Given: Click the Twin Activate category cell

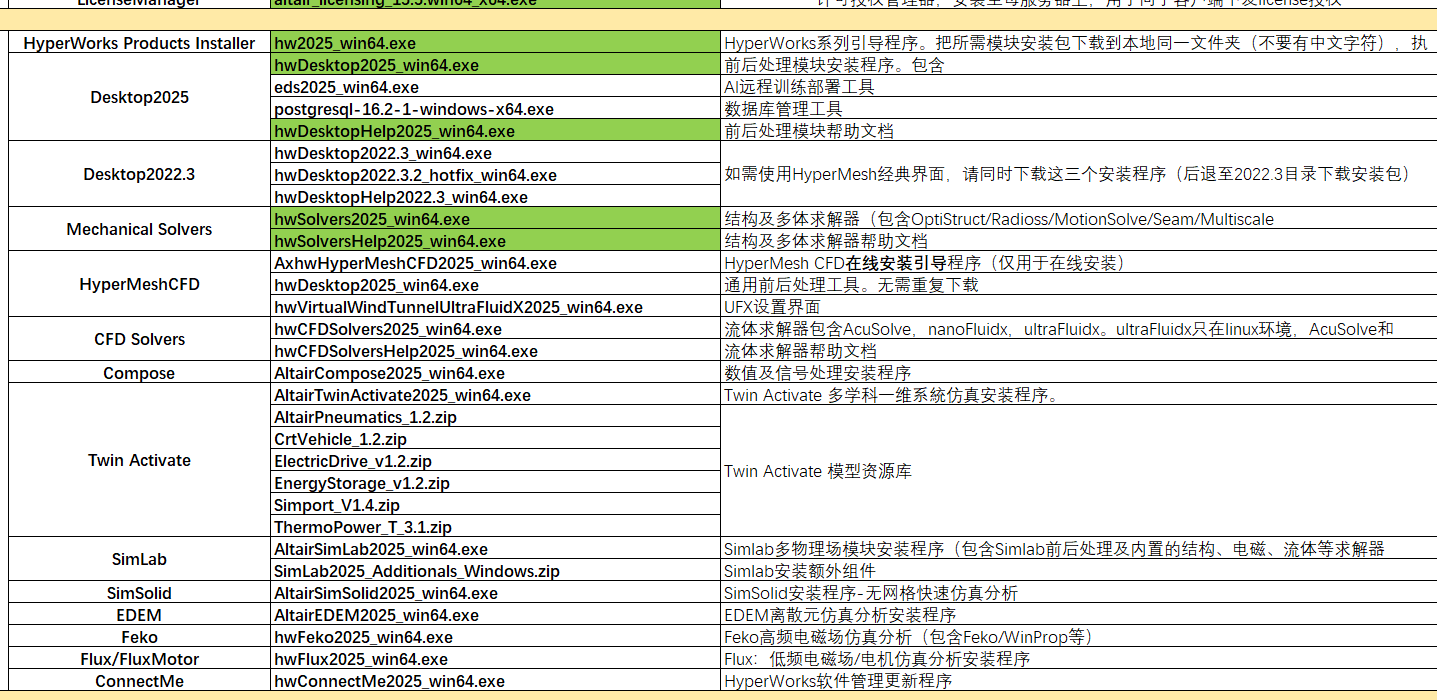Looking at the screenshot, I should coord(139,460).
